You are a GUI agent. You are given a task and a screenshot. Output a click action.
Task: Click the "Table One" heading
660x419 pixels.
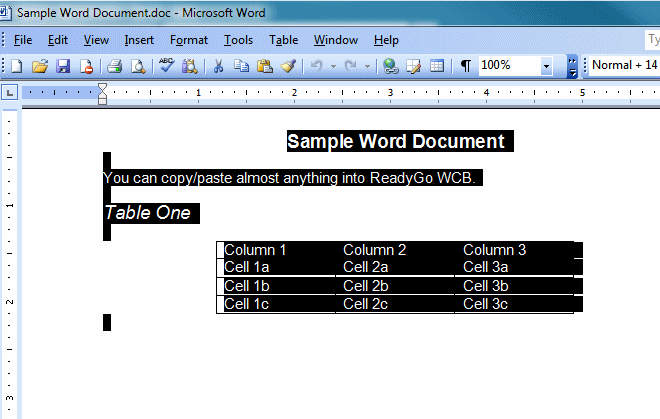coord(148,213)
